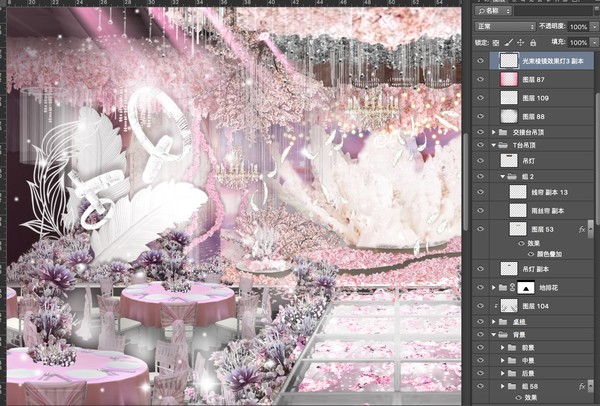The width and height of the screenshot is (600, 406).
Task: Click the folder icon of 前景
Action: (x=512, y=348)
